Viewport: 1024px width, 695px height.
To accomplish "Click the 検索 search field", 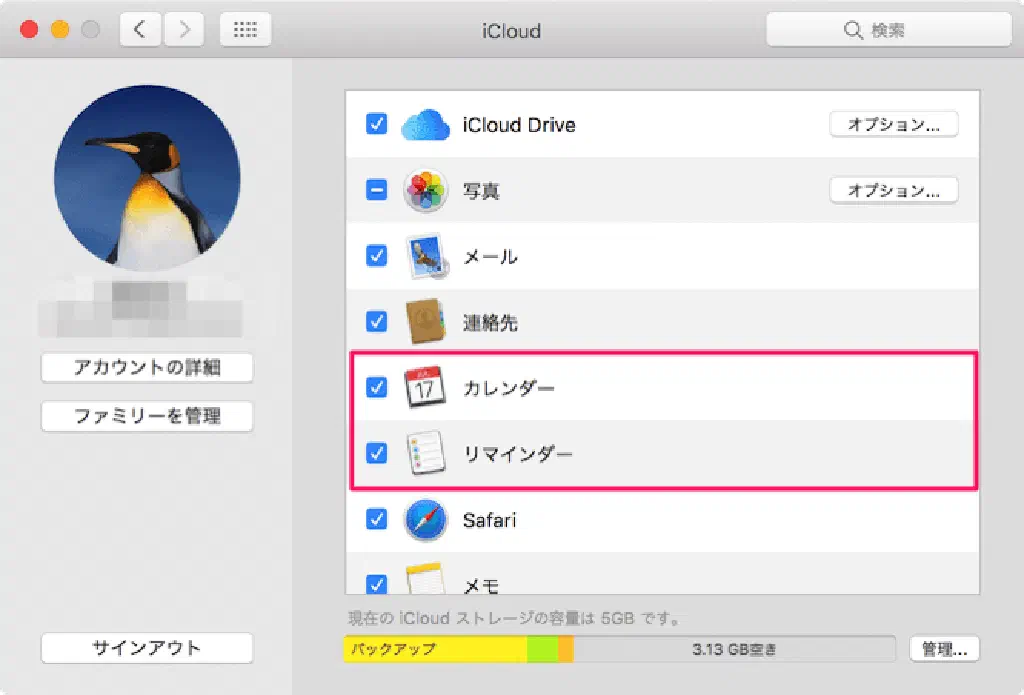I will pos(887,31).
